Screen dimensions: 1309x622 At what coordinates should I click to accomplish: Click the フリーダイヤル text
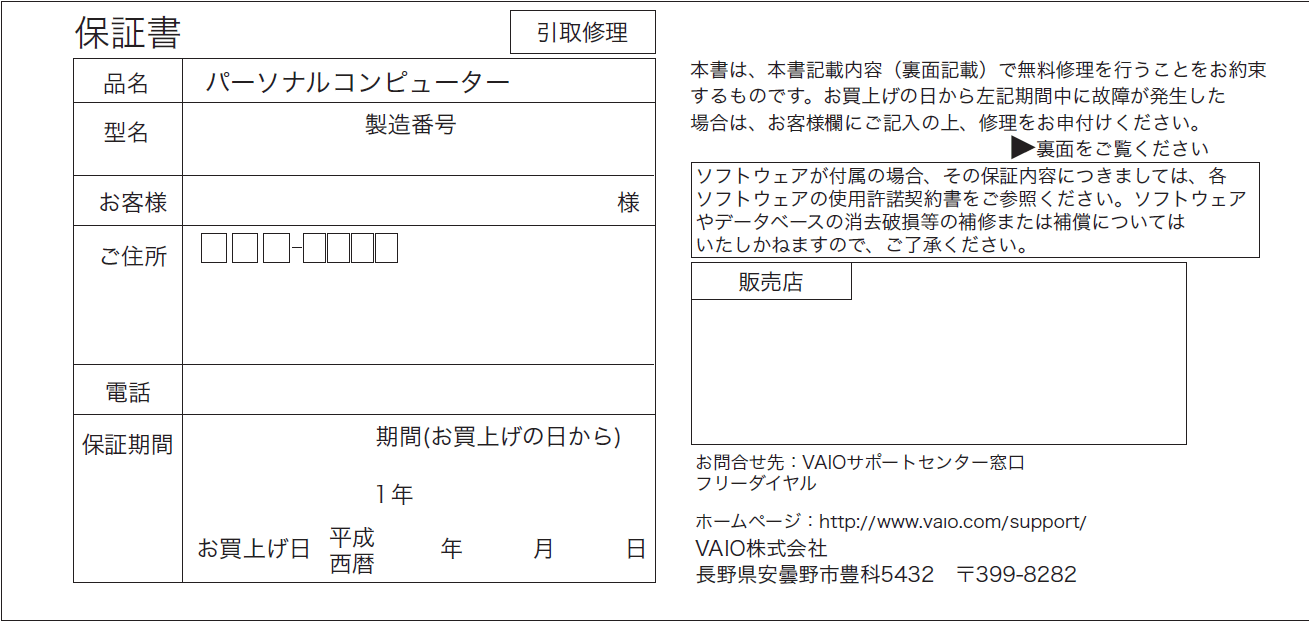click(756, 483)
